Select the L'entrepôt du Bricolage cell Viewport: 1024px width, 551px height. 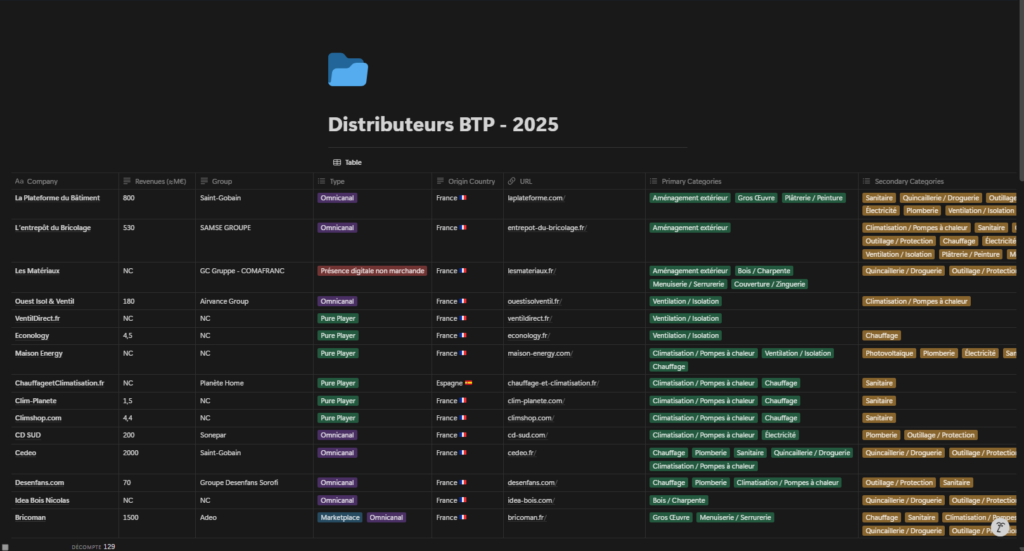(65, 241)
